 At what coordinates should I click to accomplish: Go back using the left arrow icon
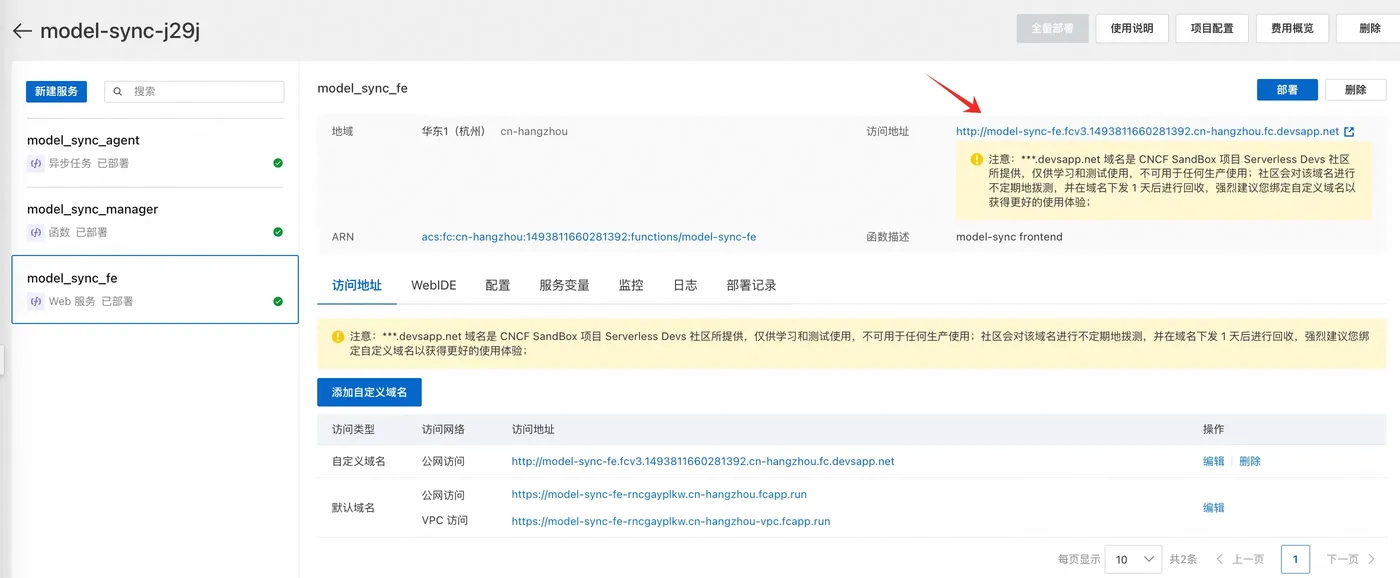pyautogui.click(x=22, y=31)
